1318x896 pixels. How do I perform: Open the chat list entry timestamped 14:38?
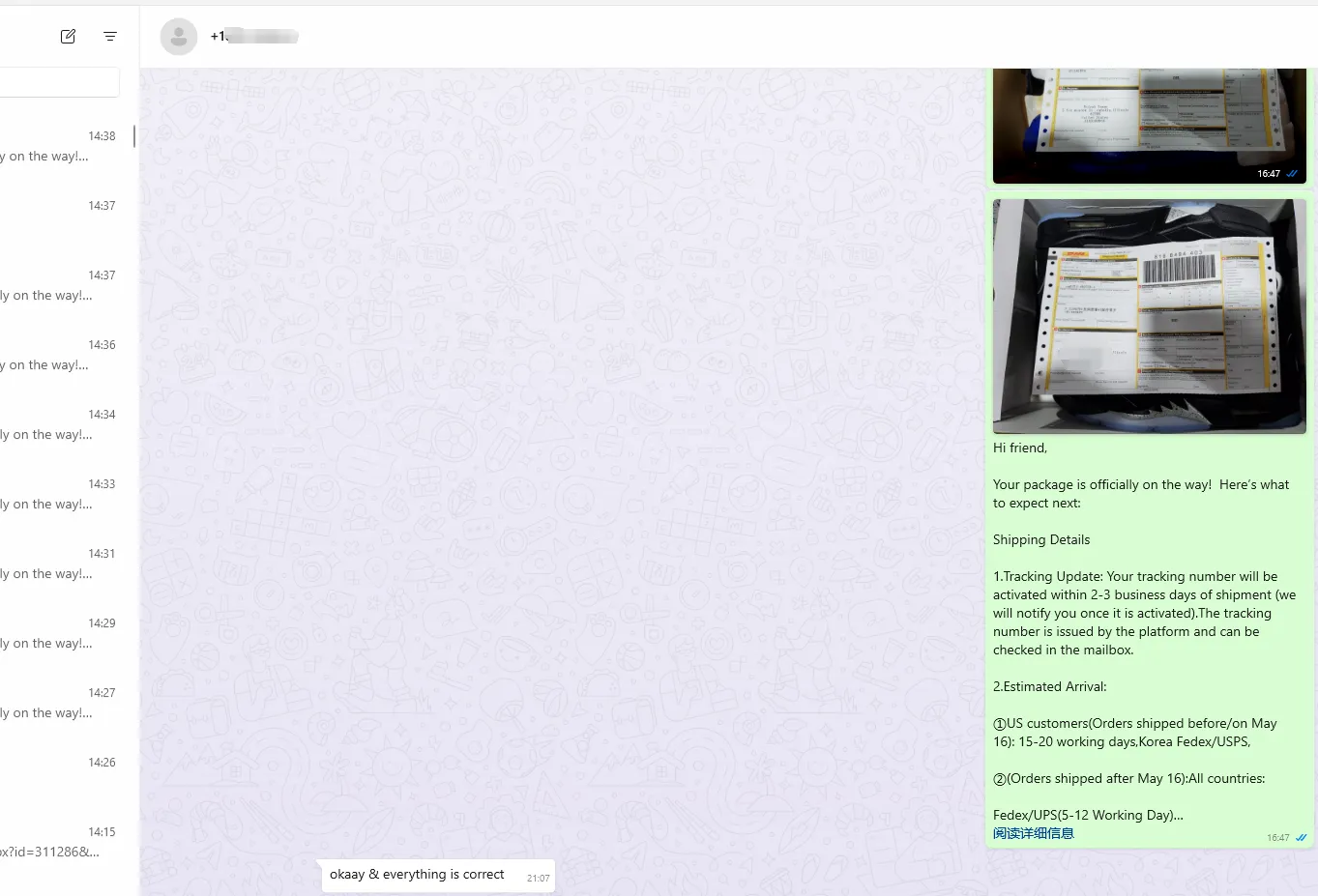(66, 147)
